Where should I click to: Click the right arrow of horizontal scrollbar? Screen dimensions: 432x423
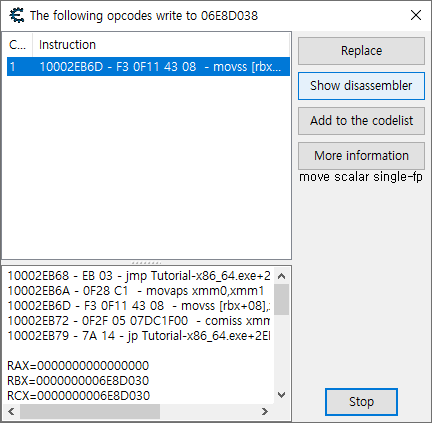265,411
